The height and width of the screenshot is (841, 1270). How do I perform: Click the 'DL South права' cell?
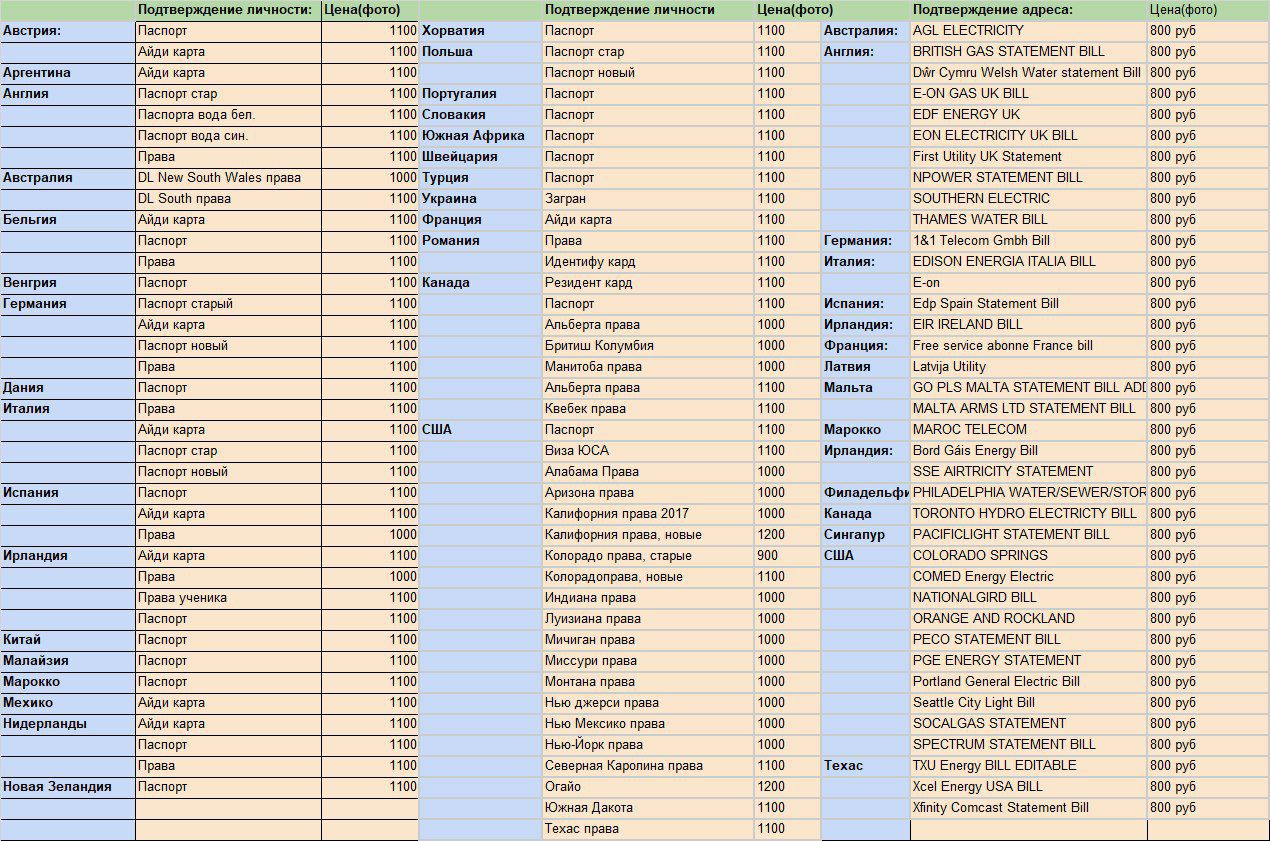[228, 199]
